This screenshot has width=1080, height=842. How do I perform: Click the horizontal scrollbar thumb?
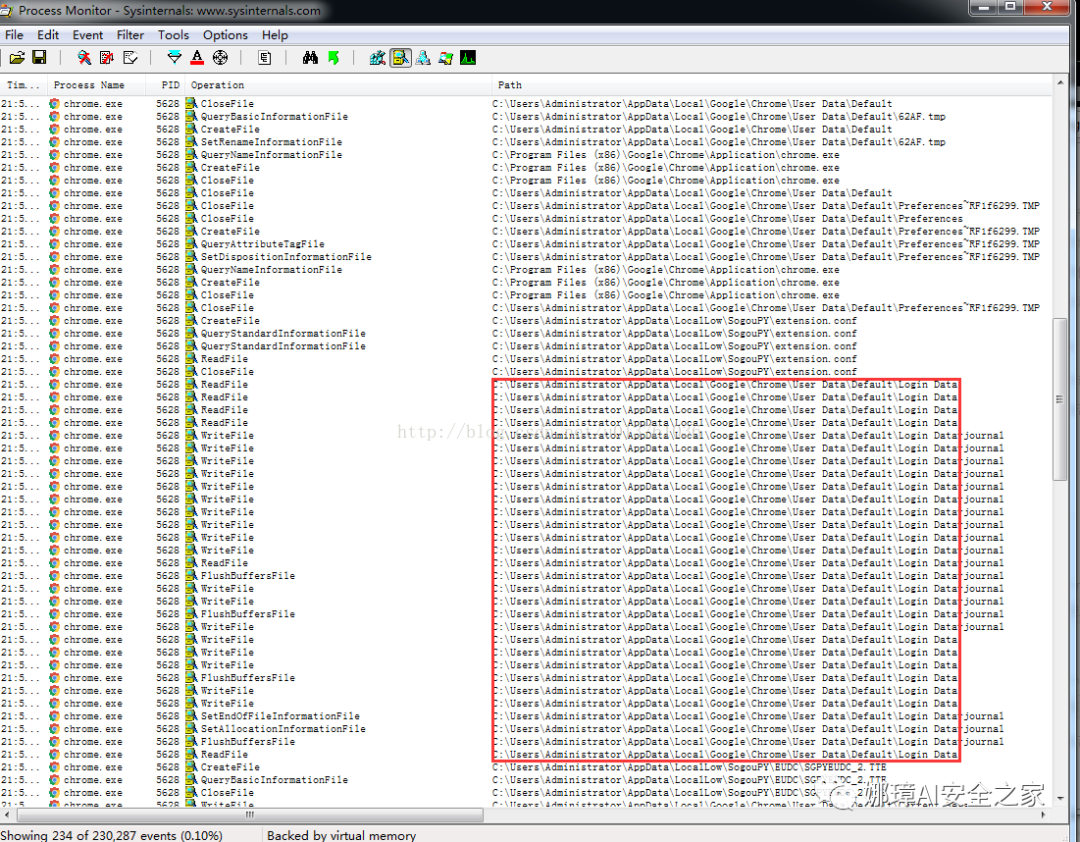coord(250,815)
